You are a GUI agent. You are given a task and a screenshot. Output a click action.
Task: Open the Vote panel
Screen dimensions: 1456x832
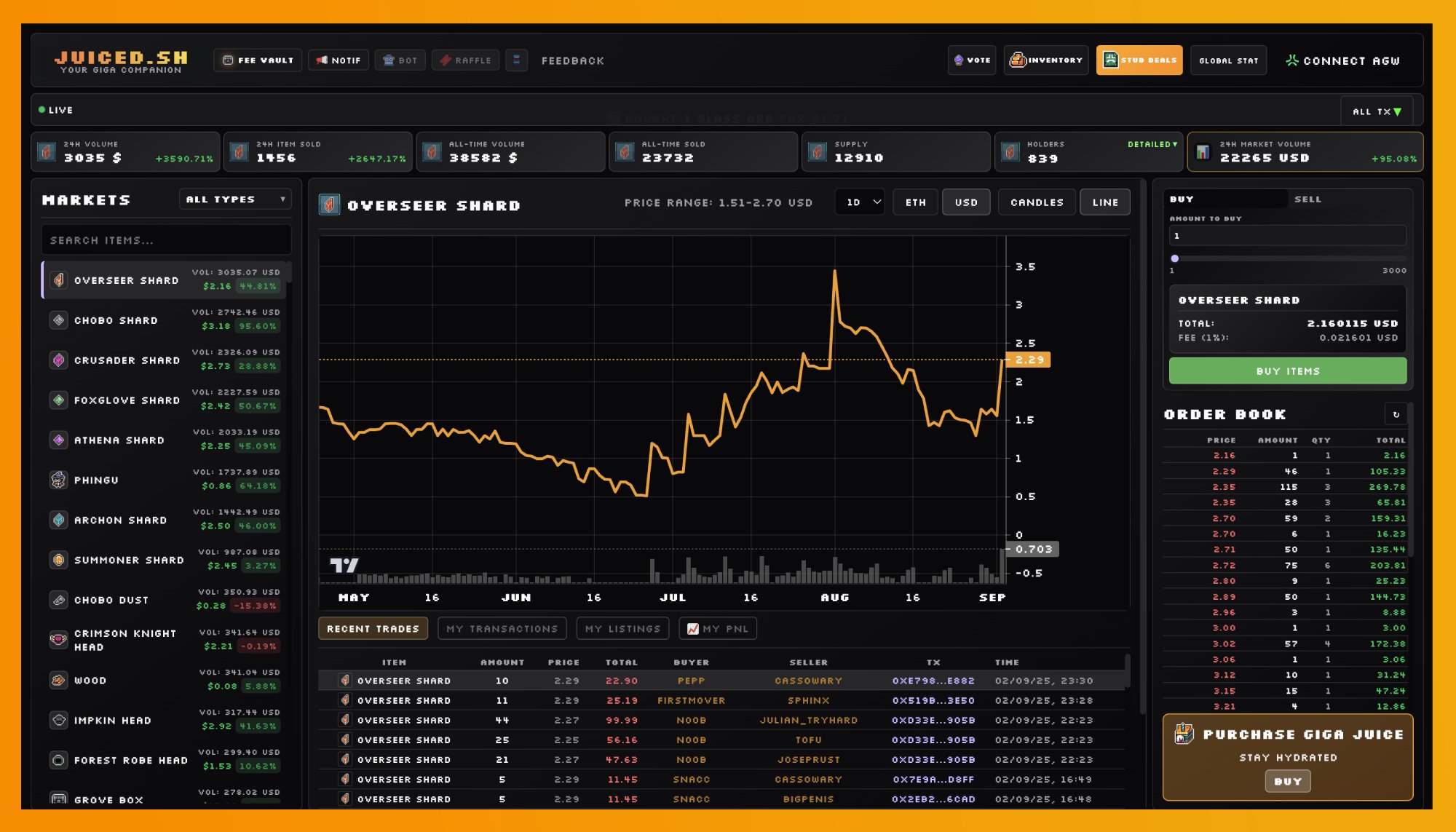click(971, 60)
